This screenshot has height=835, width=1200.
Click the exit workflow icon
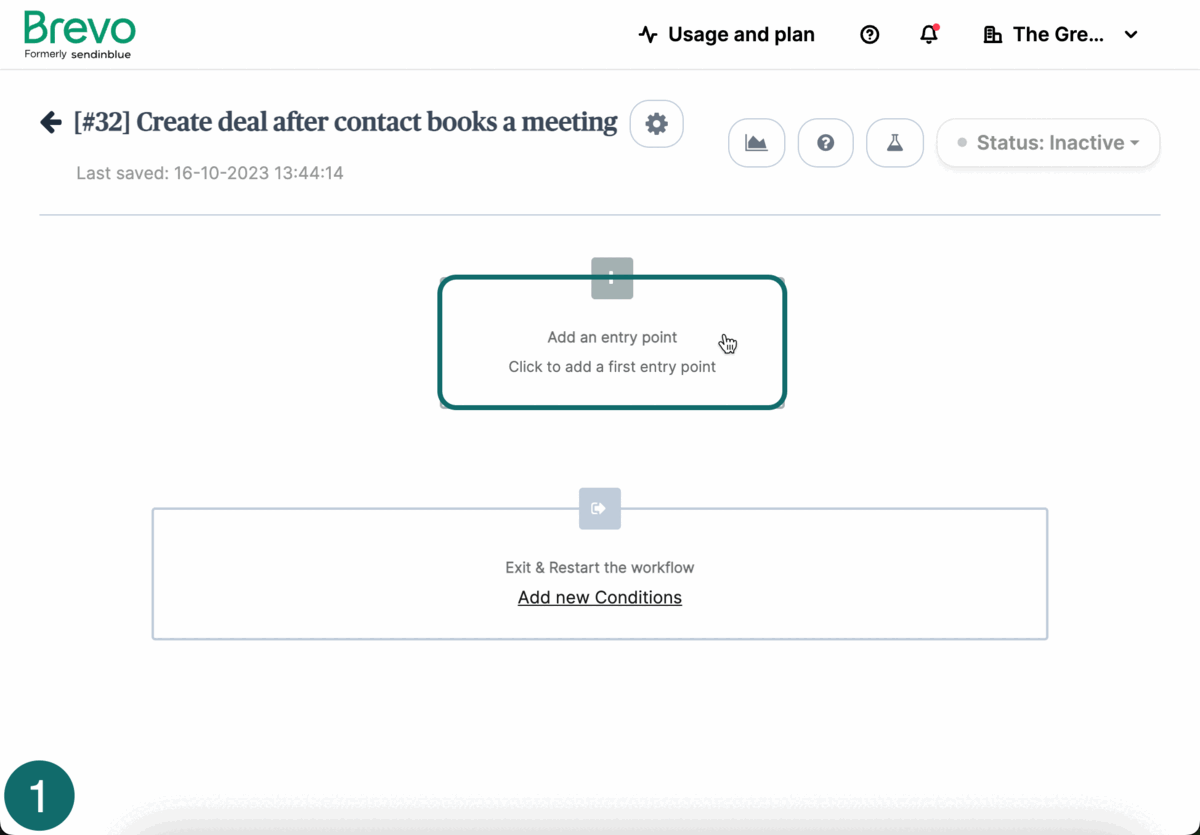pyautogui.click(x=600, y=509)
